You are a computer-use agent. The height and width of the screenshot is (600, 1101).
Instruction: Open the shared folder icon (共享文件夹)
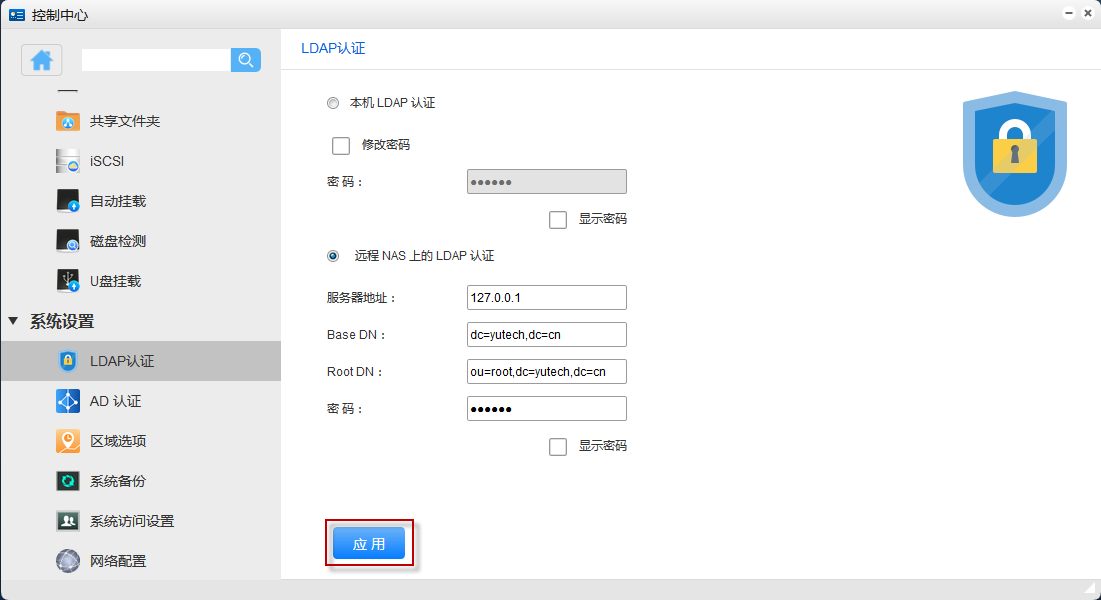[x=67, y=121]
